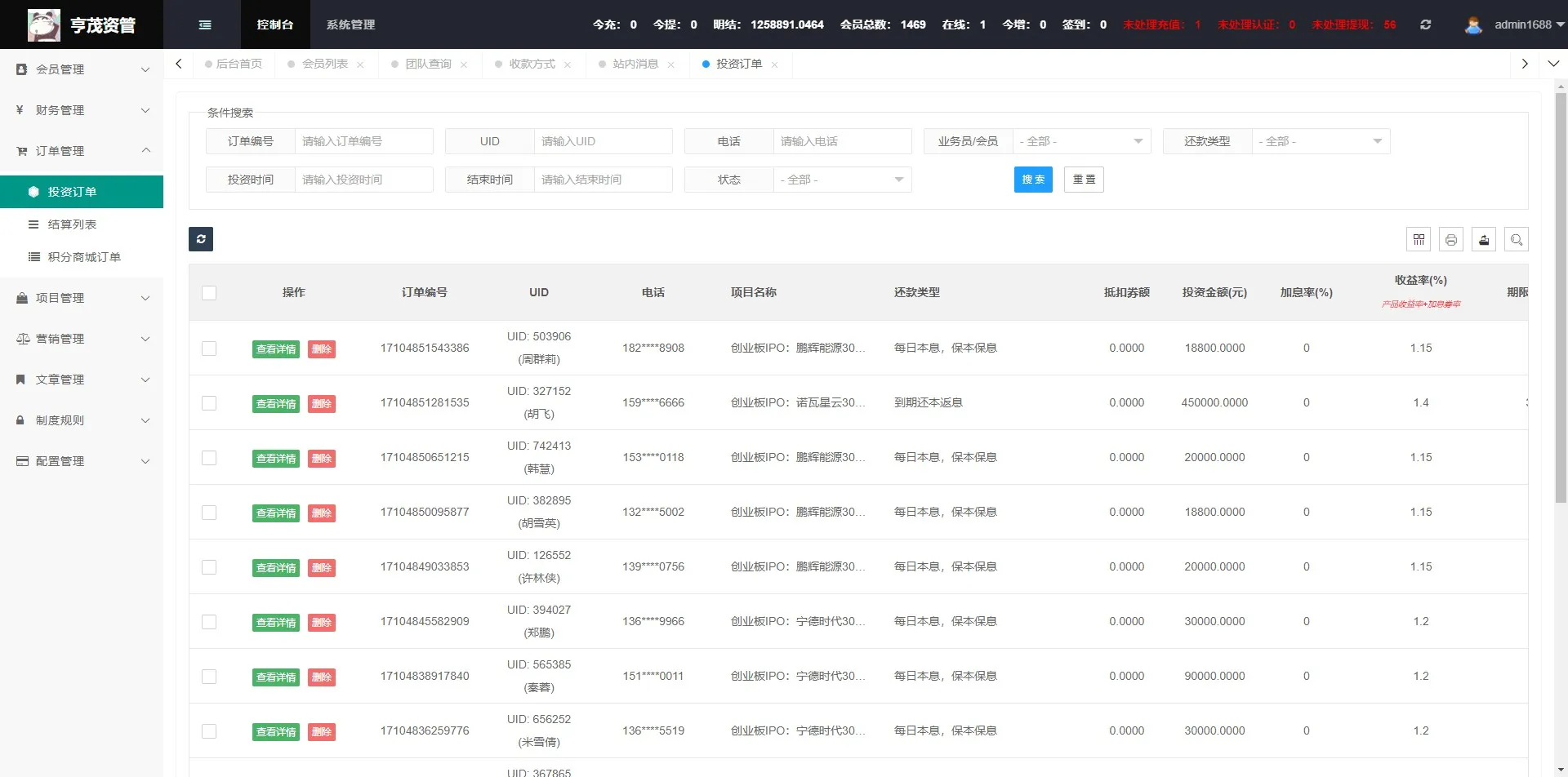This screenshot has height=777, width=1568.
Task: Check the row for order 17104851543386
Action: pos(209,349)
